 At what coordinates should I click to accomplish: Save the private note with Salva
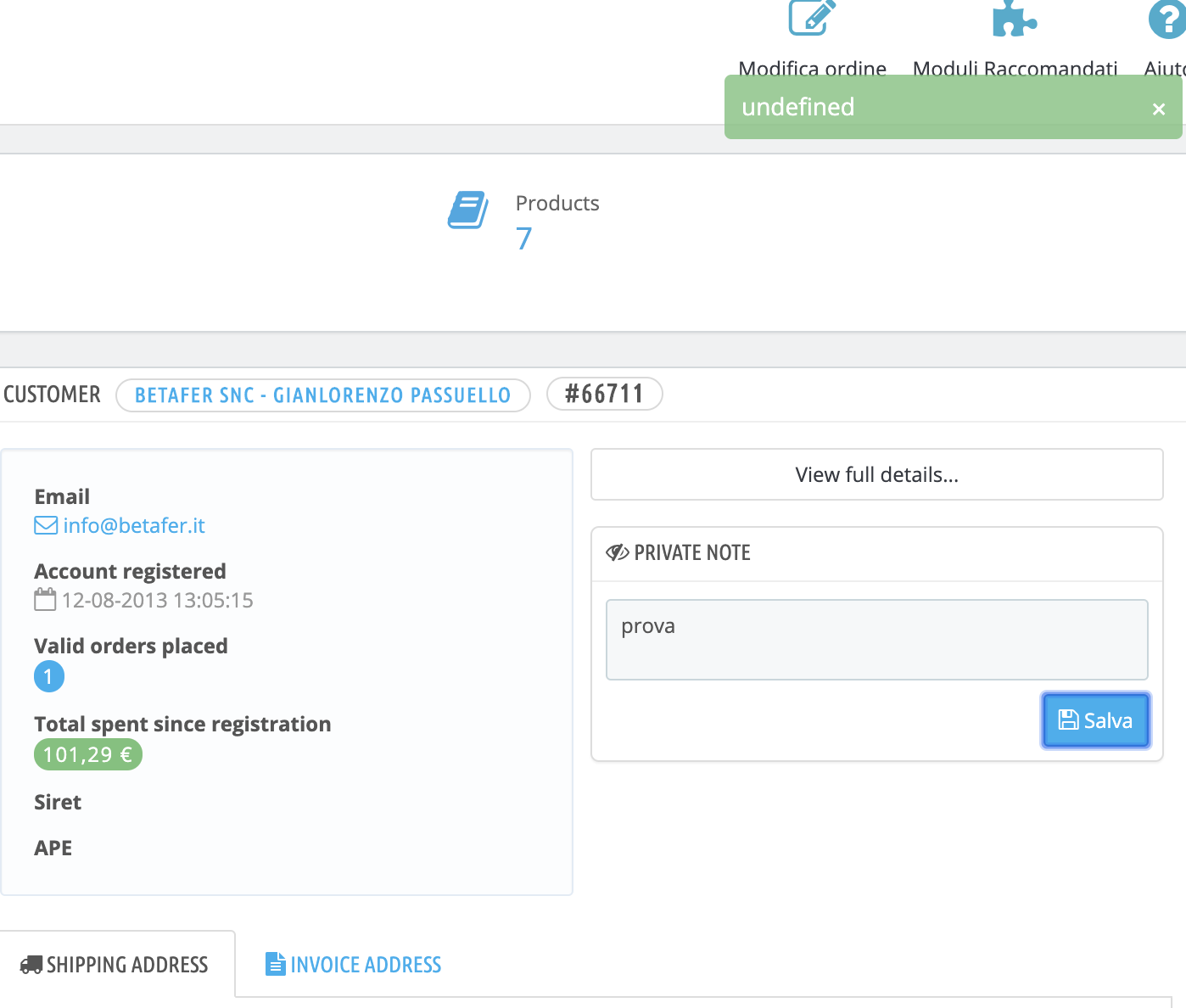pyautogui.click(x=1095, y=720)
